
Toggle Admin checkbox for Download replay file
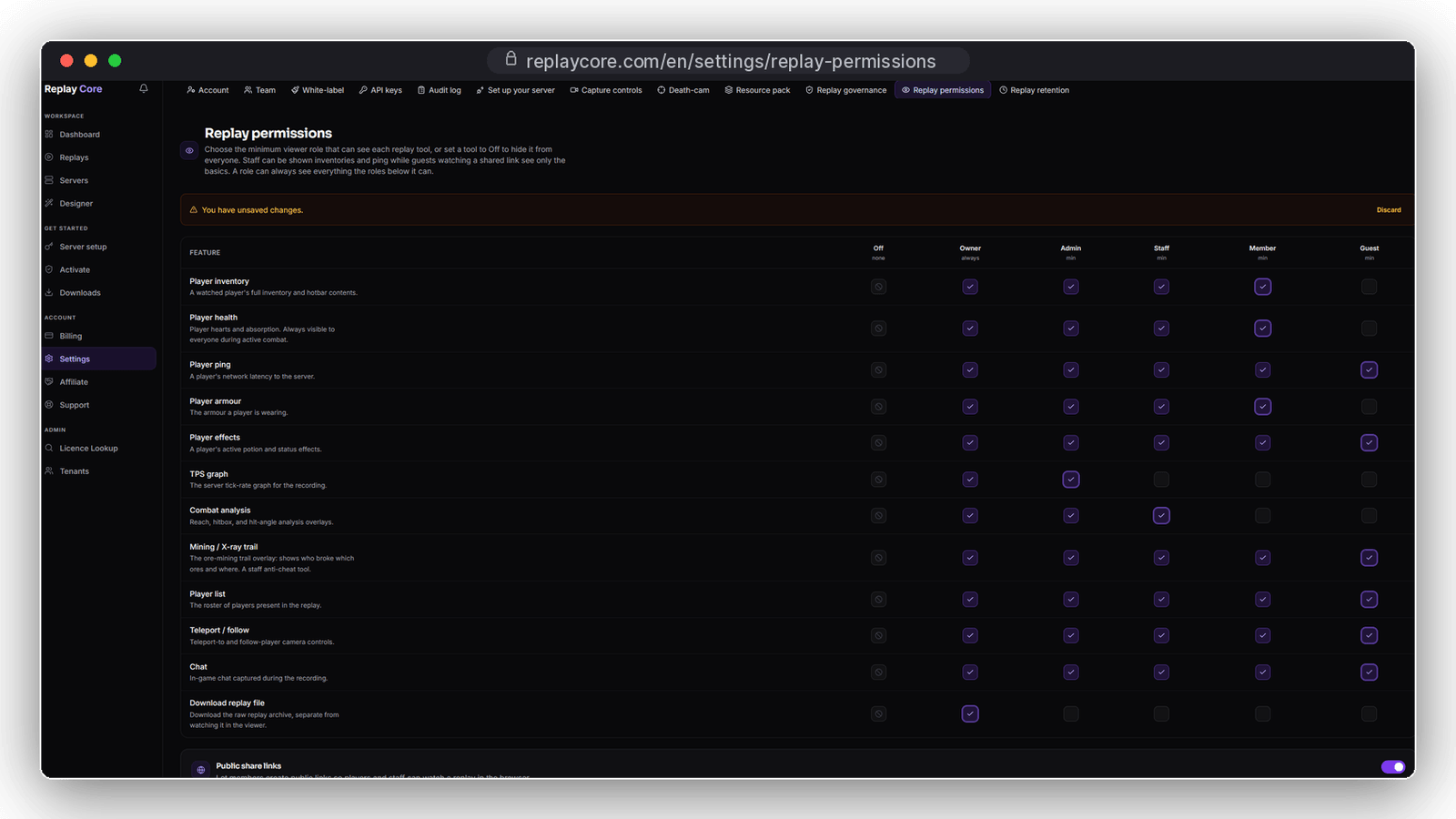(1071, 714)
